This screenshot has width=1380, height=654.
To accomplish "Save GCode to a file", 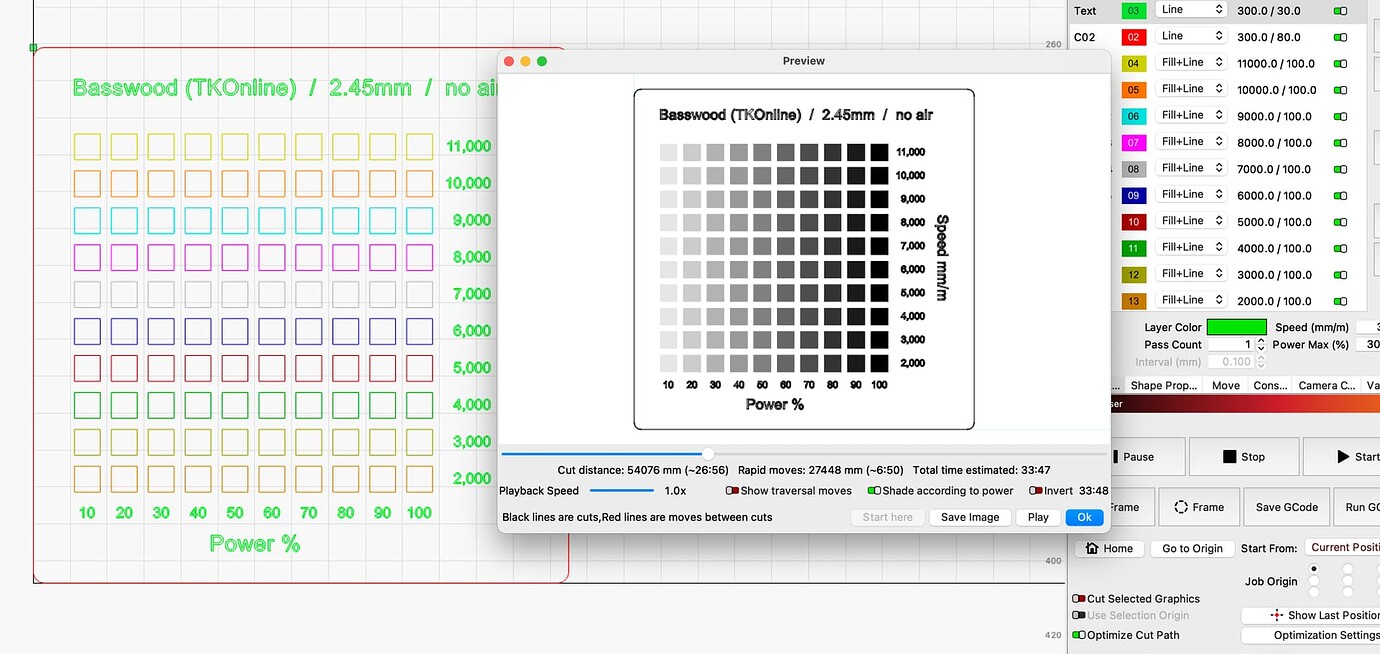I will 1286,507.
